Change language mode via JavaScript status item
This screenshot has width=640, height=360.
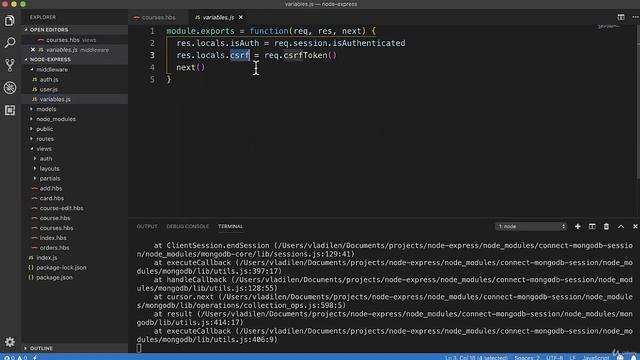(596, 358)
